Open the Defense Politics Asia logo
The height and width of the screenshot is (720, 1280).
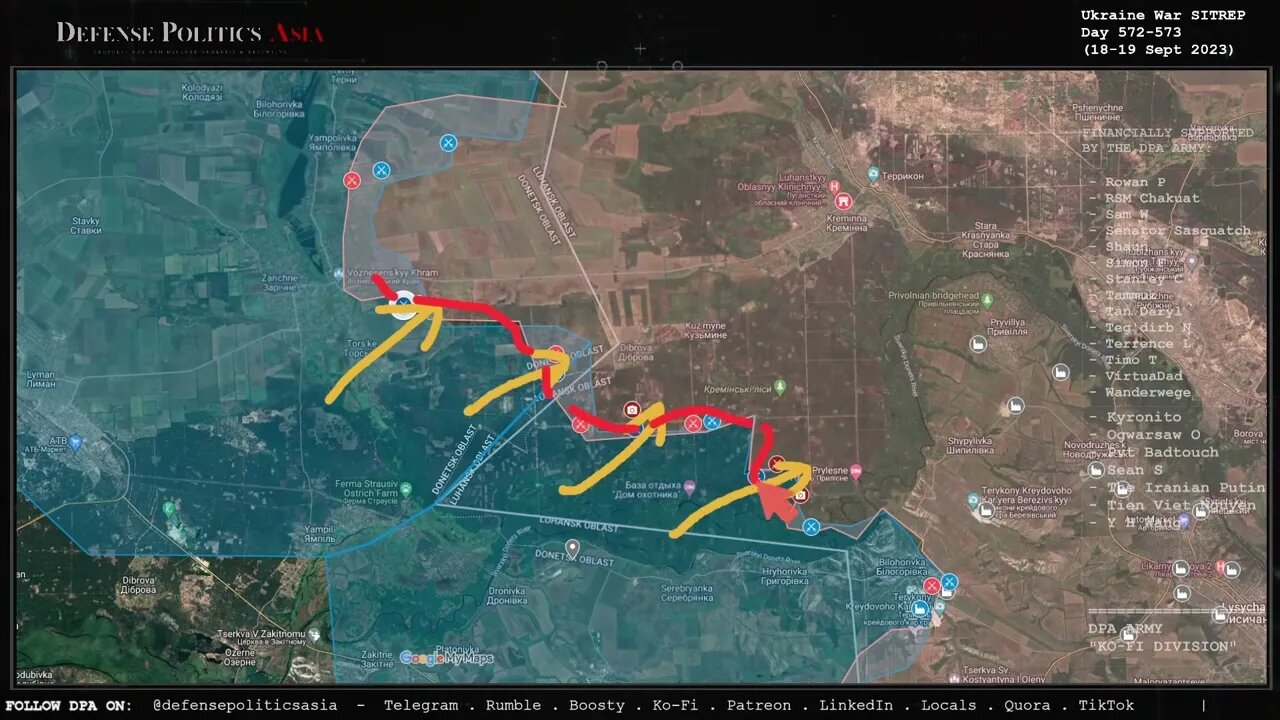tap(190, 35)
